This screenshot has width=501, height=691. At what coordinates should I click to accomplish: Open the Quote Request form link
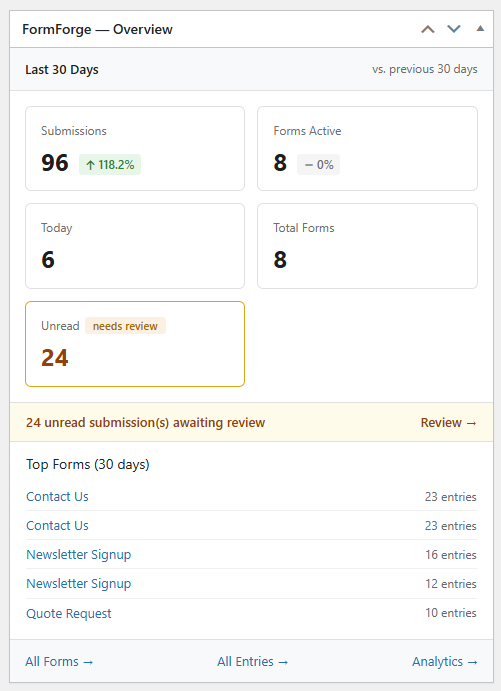pos(69,613)
